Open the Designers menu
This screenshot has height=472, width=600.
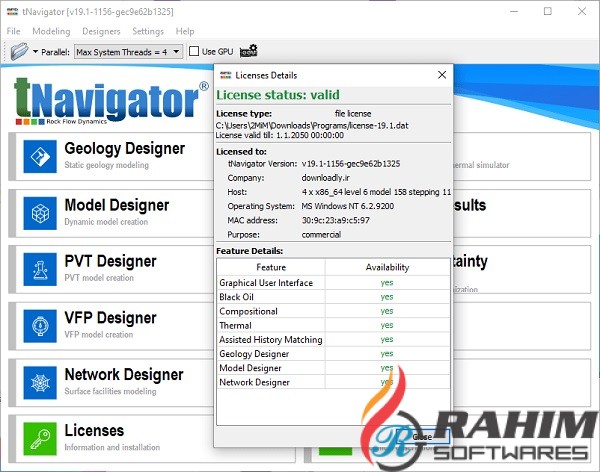(x=101, y=31)
